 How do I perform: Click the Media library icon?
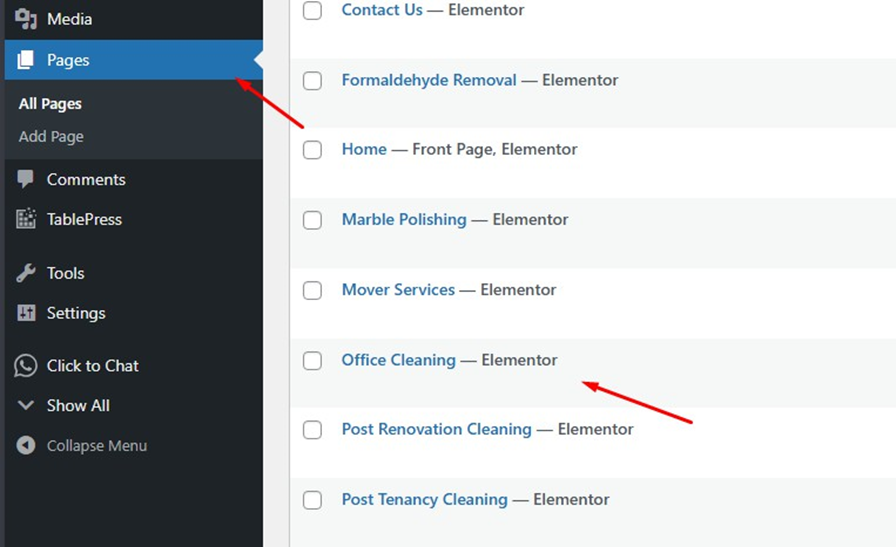click(x=26, y=18)
